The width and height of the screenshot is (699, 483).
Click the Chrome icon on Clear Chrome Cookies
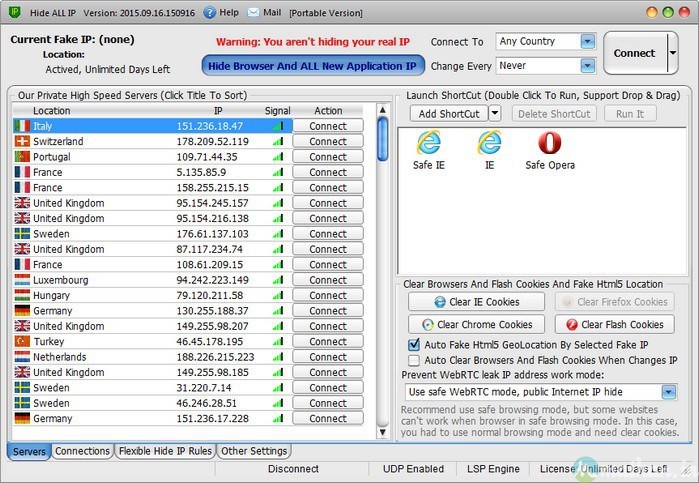428,325
